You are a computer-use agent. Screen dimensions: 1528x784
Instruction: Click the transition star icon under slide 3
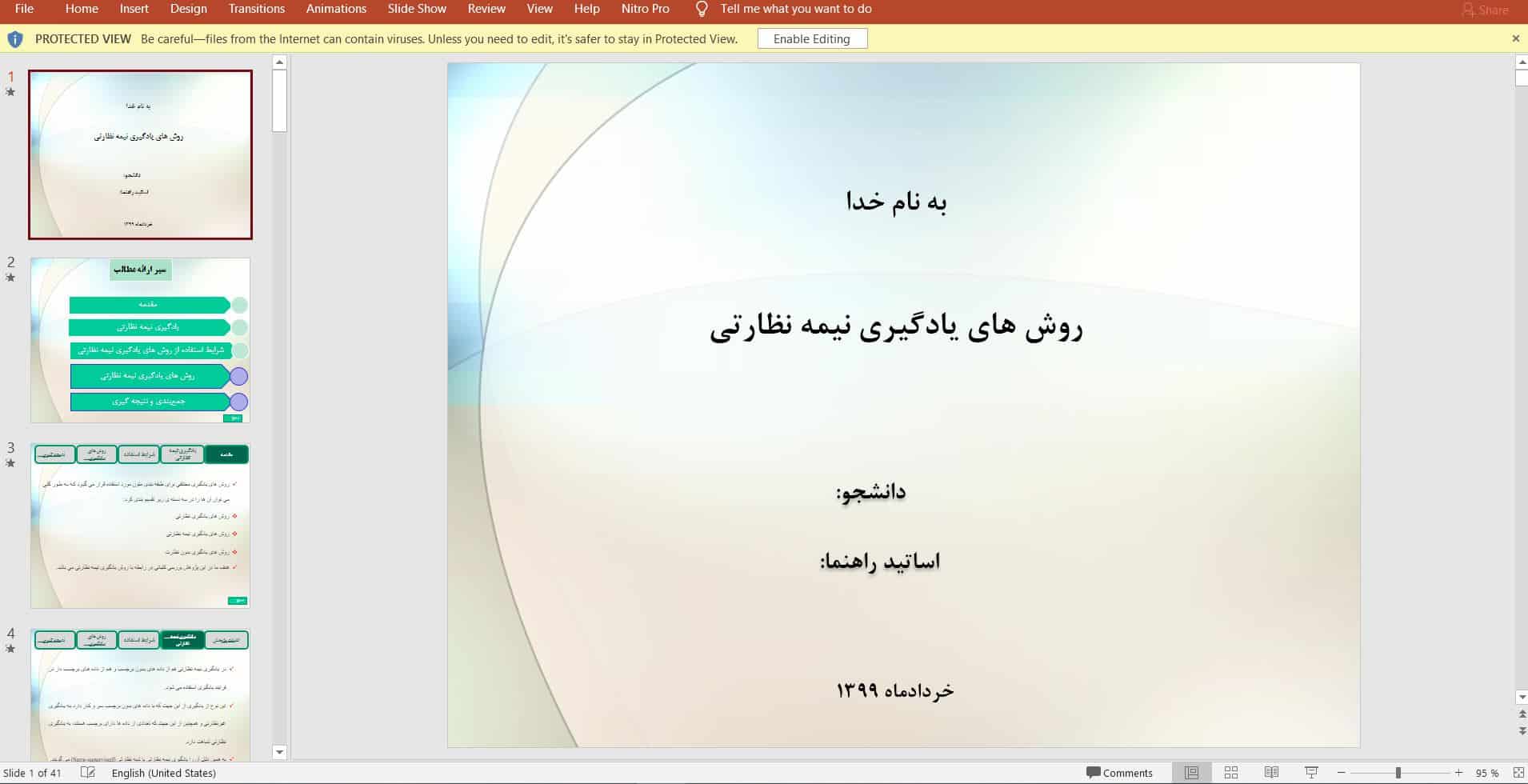click(10, 463)
